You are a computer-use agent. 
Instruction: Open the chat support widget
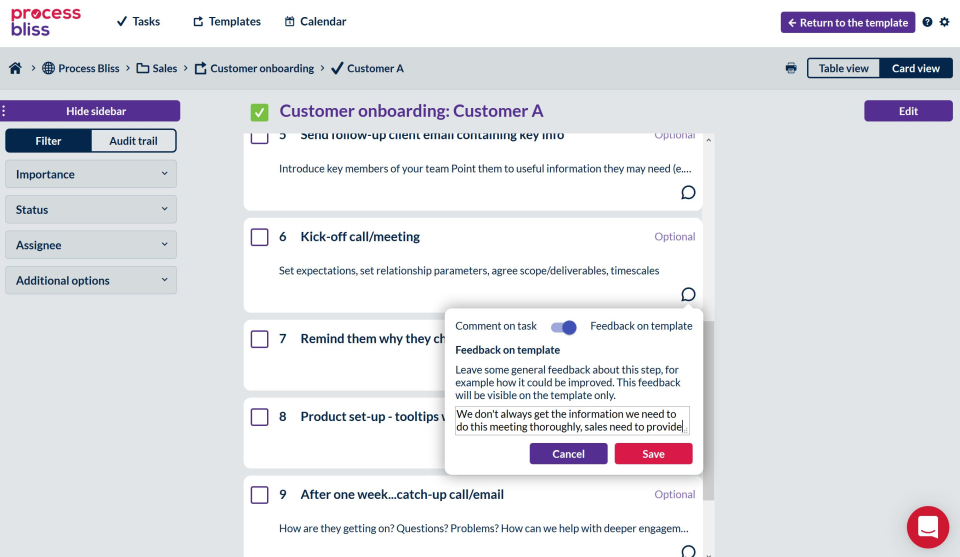927,526
